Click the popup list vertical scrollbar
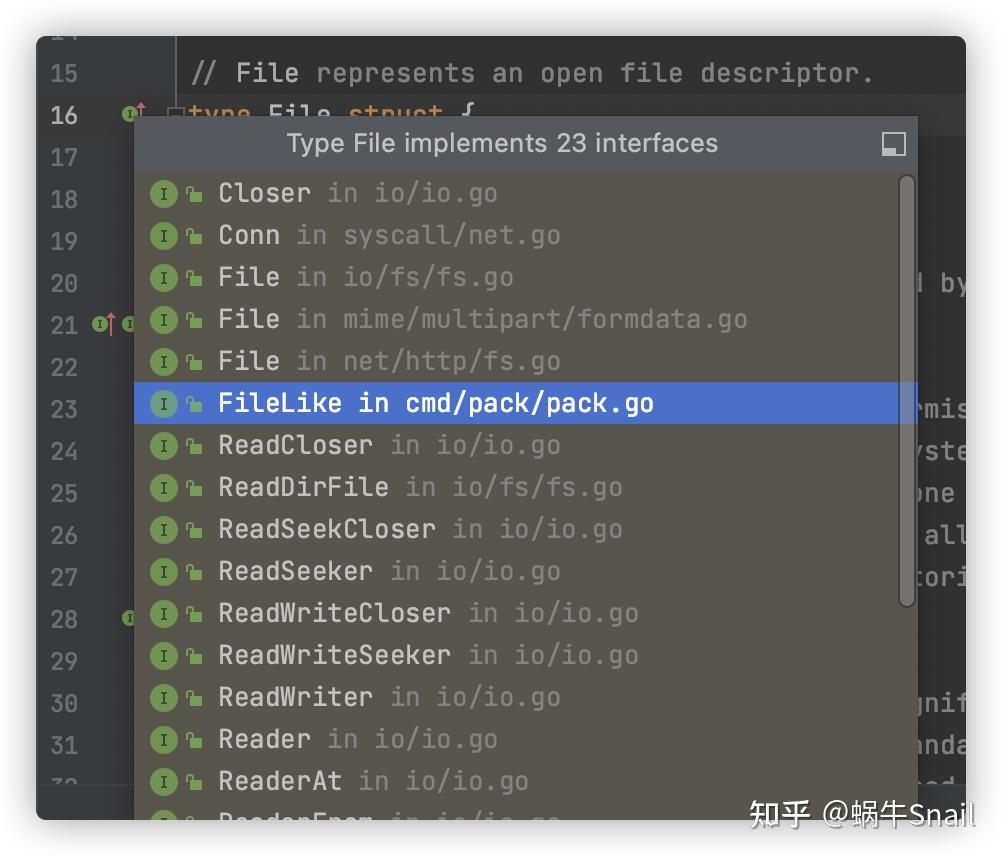The width and height of the screenshot is (1002, 856). click(906, 390)
